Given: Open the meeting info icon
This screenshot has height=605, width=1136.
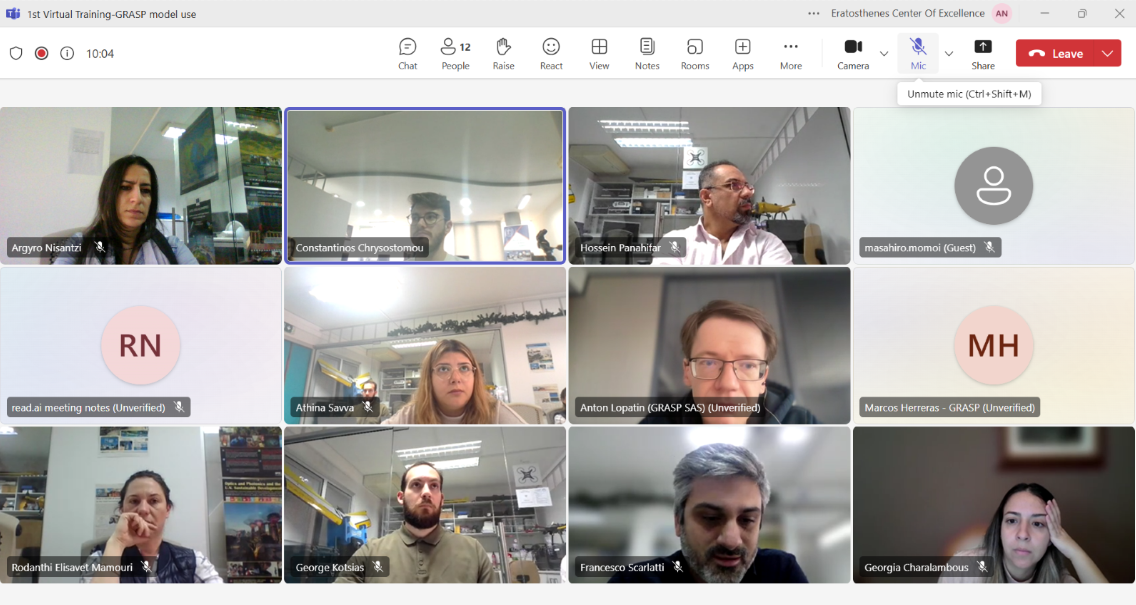Looking at the screenshot, I should coord(67,53).
